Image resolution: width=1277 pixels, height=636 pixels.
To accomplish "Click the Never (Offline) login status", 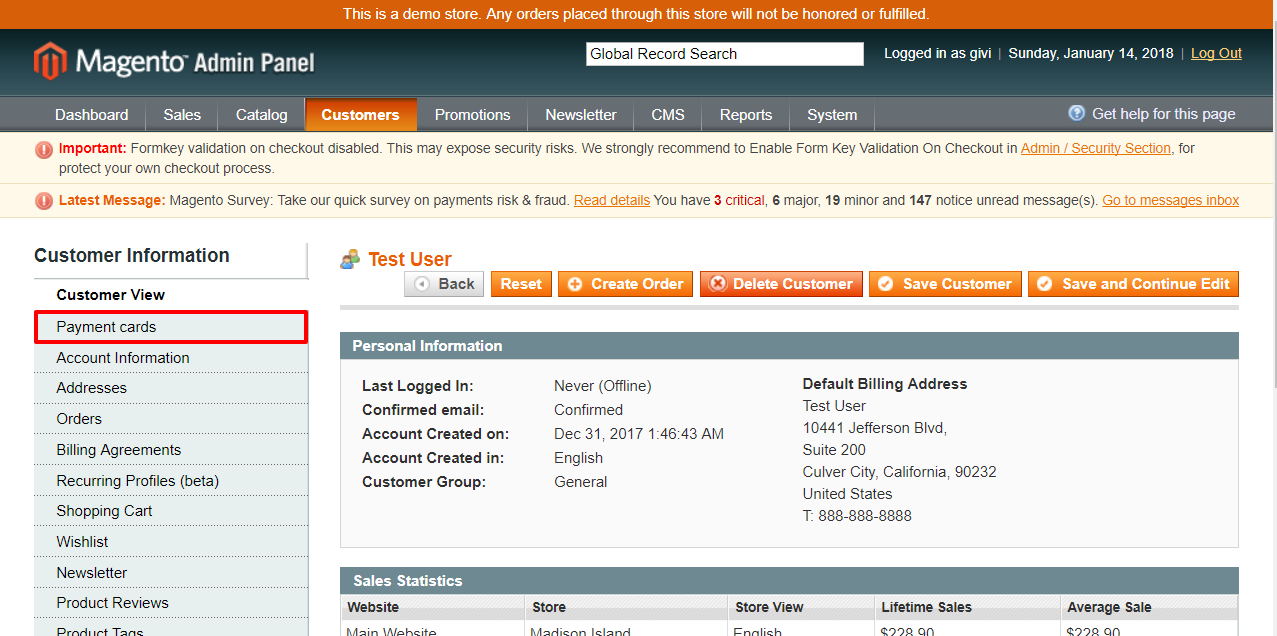I will click(x=603, y=386).
